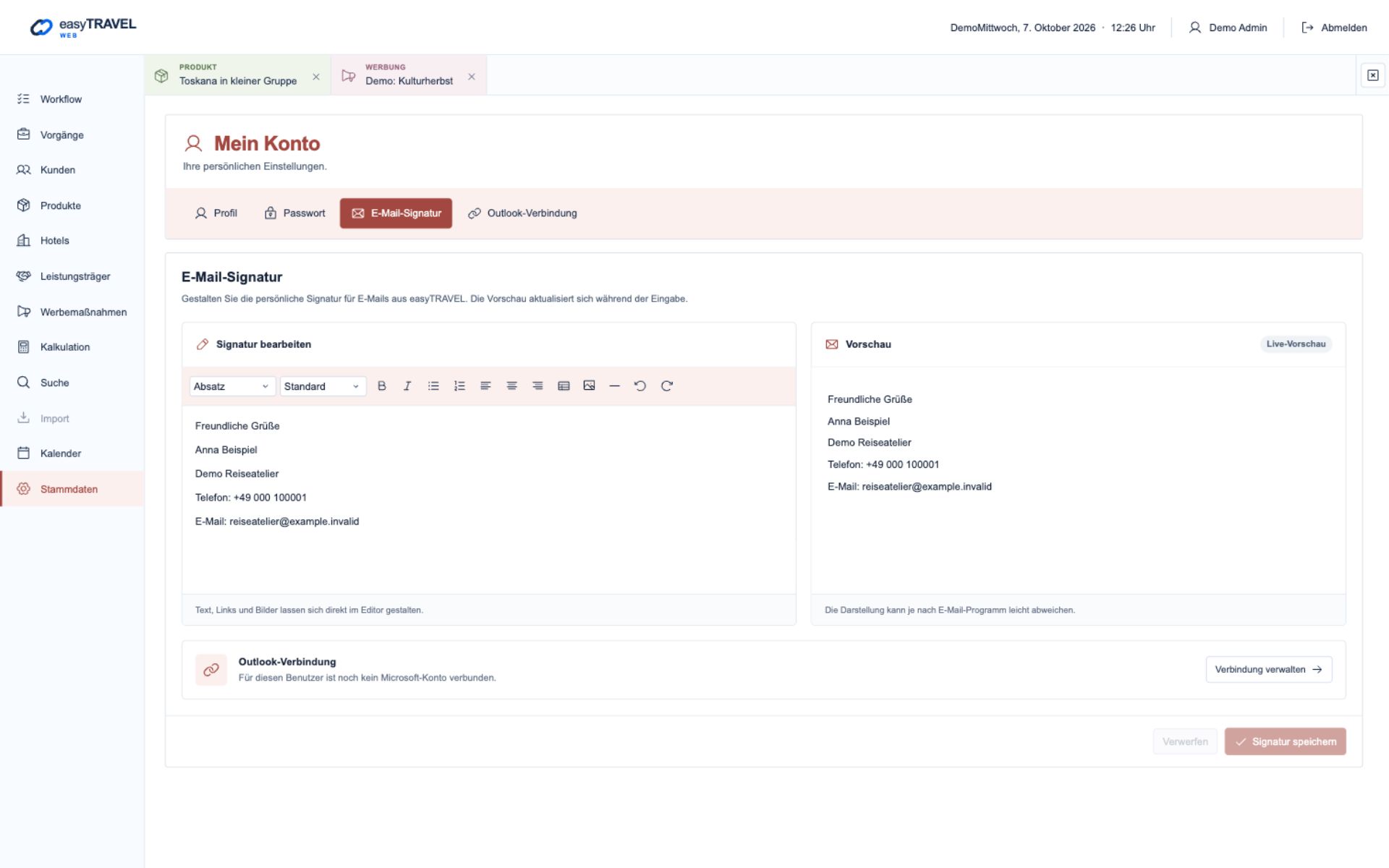Click the Live-Vorschau badge
1389x868 pixels.
pyautogui.click(x=1296, y=344)
